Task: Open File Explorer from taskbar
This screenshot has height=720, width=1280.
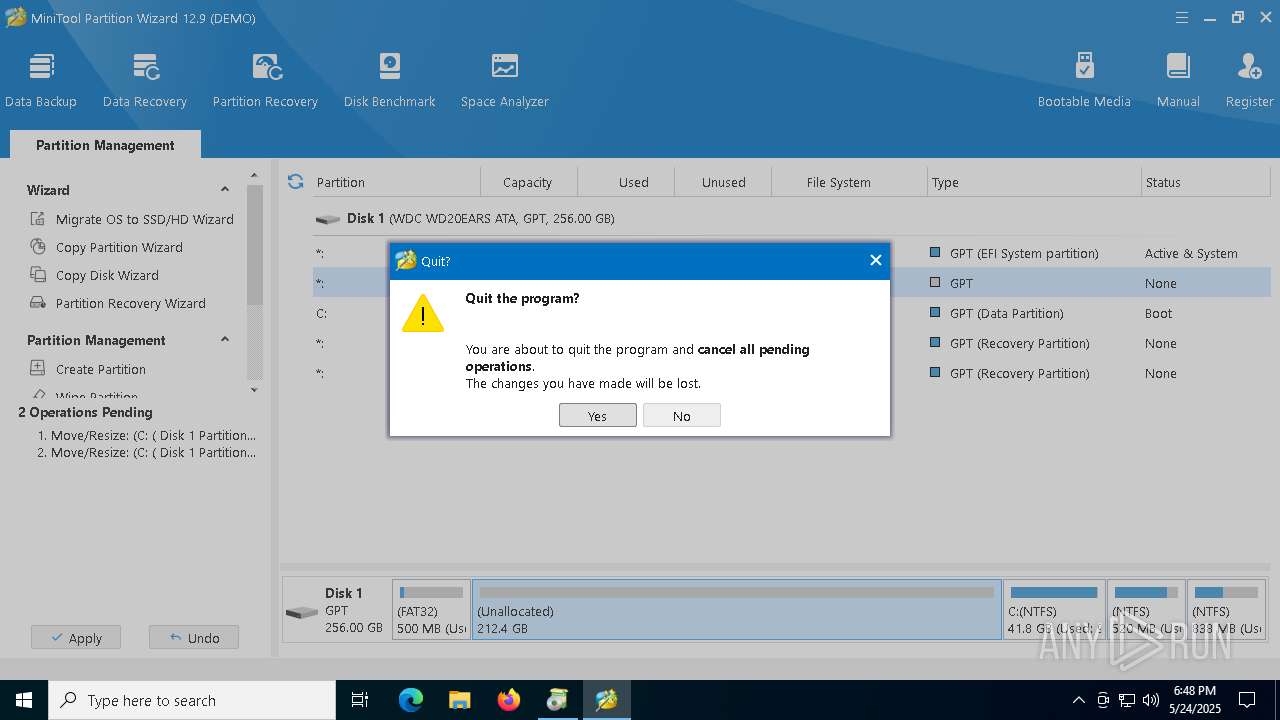Action: pyautogui.click(x=460, y=700)
